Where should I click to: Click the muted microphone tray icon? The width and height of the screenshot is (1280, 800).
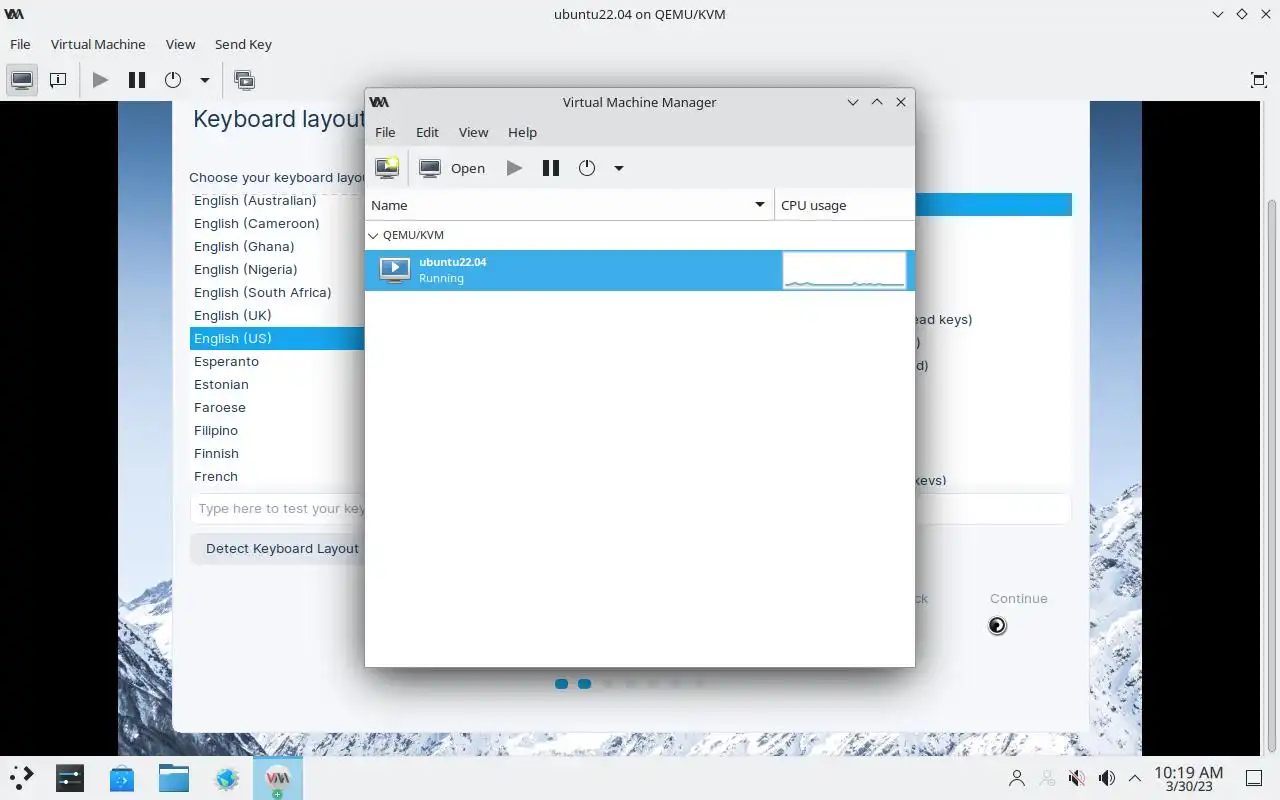click(1077, 778)
